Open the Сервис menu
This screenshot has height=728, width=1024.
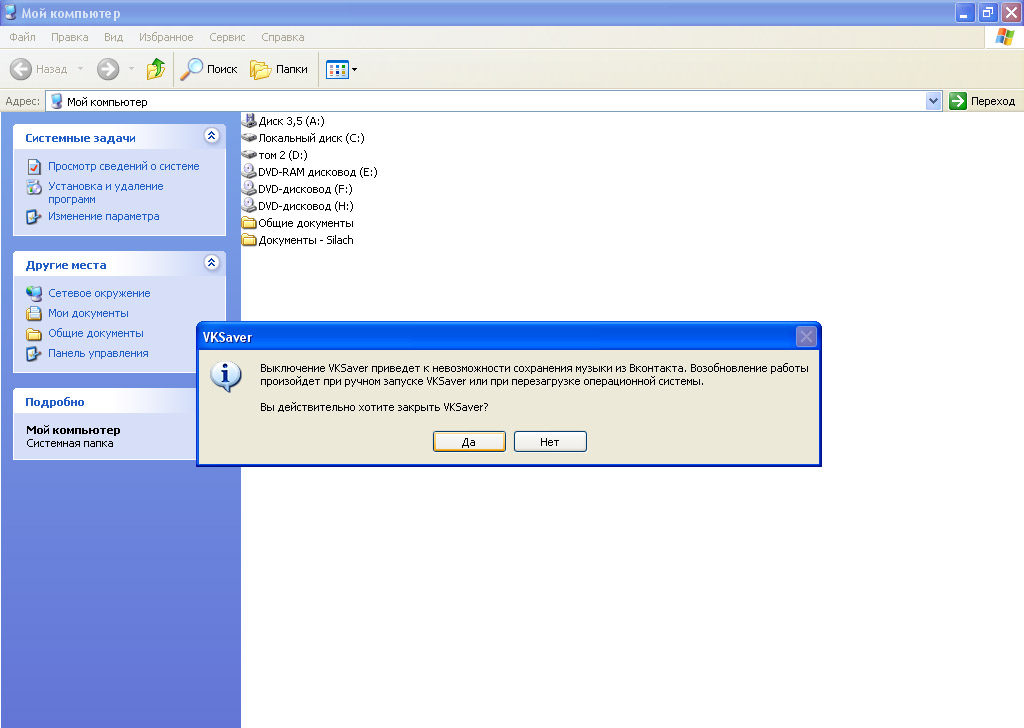(x=227, y=37)
